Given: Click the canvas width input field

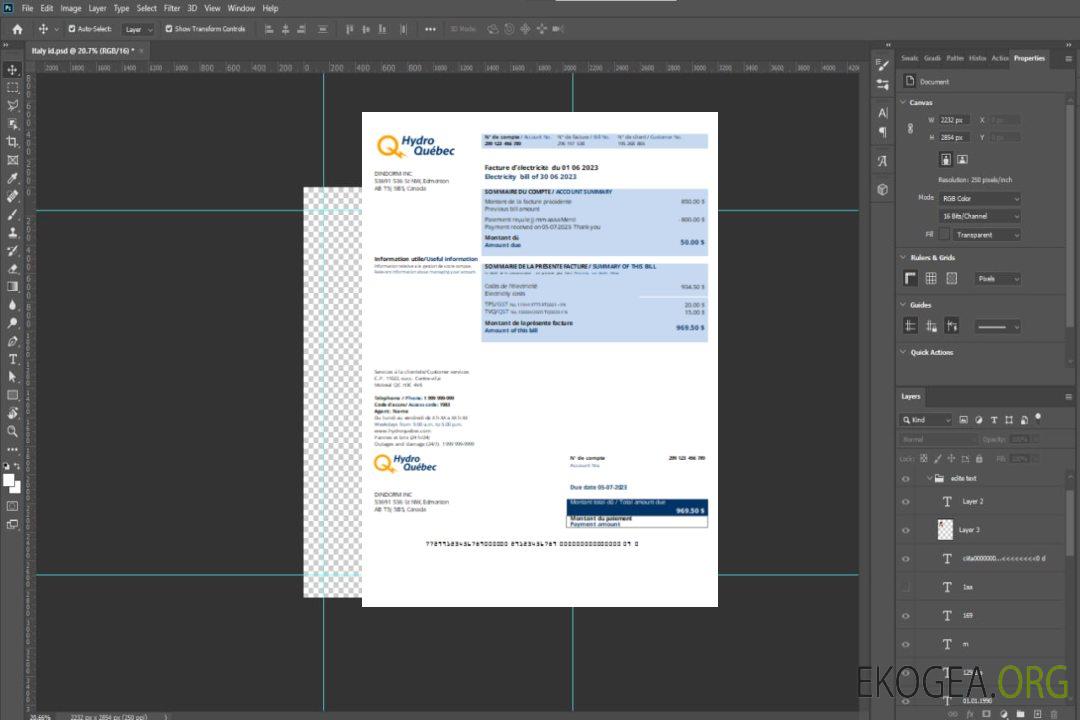Looking at the screenshot, I should pyautogui.click(x=954, y=120).
